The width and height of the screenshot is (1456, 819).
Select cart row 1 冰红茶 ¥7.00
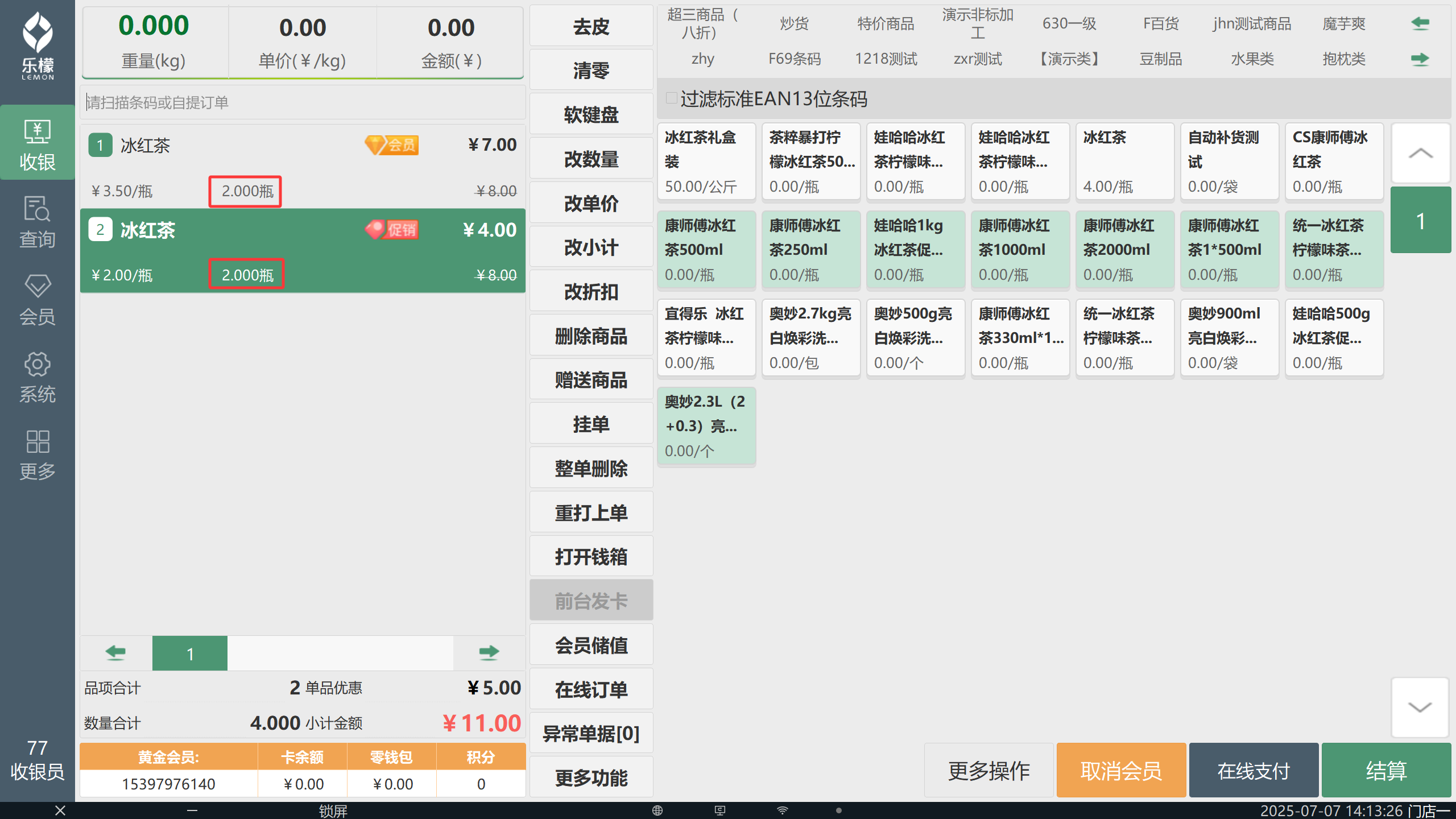303,167
